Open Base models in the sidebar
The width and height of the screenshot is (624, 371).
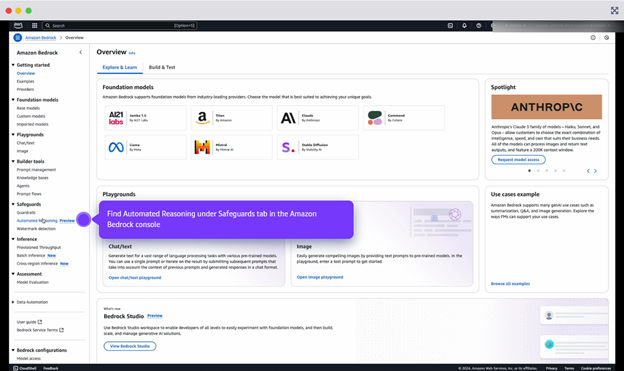coord(28,108)
